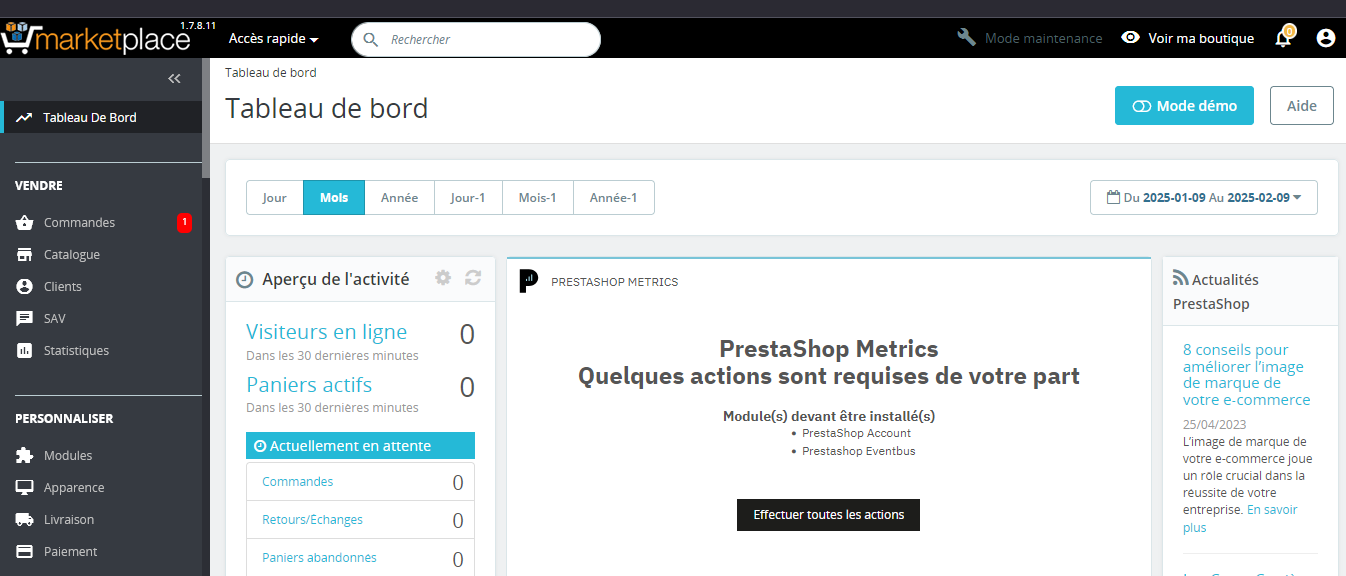Open Retours/Échanges link
The width and height of the screenshot is (1346, 576).
312,519
